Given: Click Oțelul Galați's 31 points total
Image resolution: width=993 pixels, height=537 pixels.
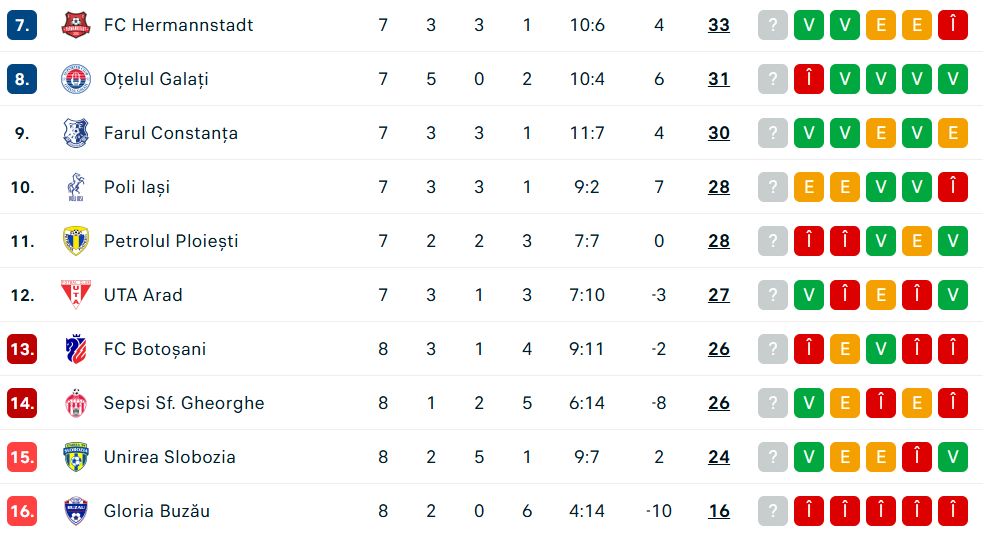Looking at the screenshot, I should 719,79.
